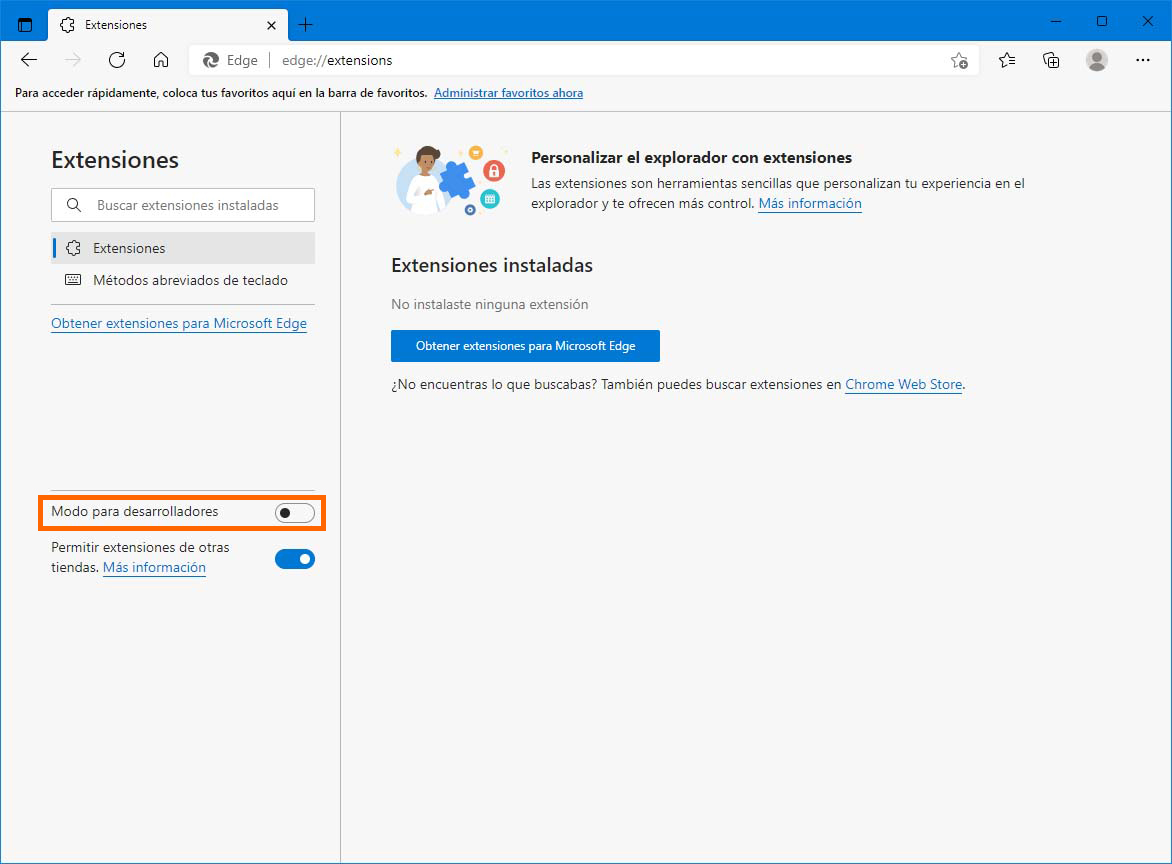Open the Chrome Web Store link
The height and width of the screenshot is (864, 1172).
pos(903,384)
